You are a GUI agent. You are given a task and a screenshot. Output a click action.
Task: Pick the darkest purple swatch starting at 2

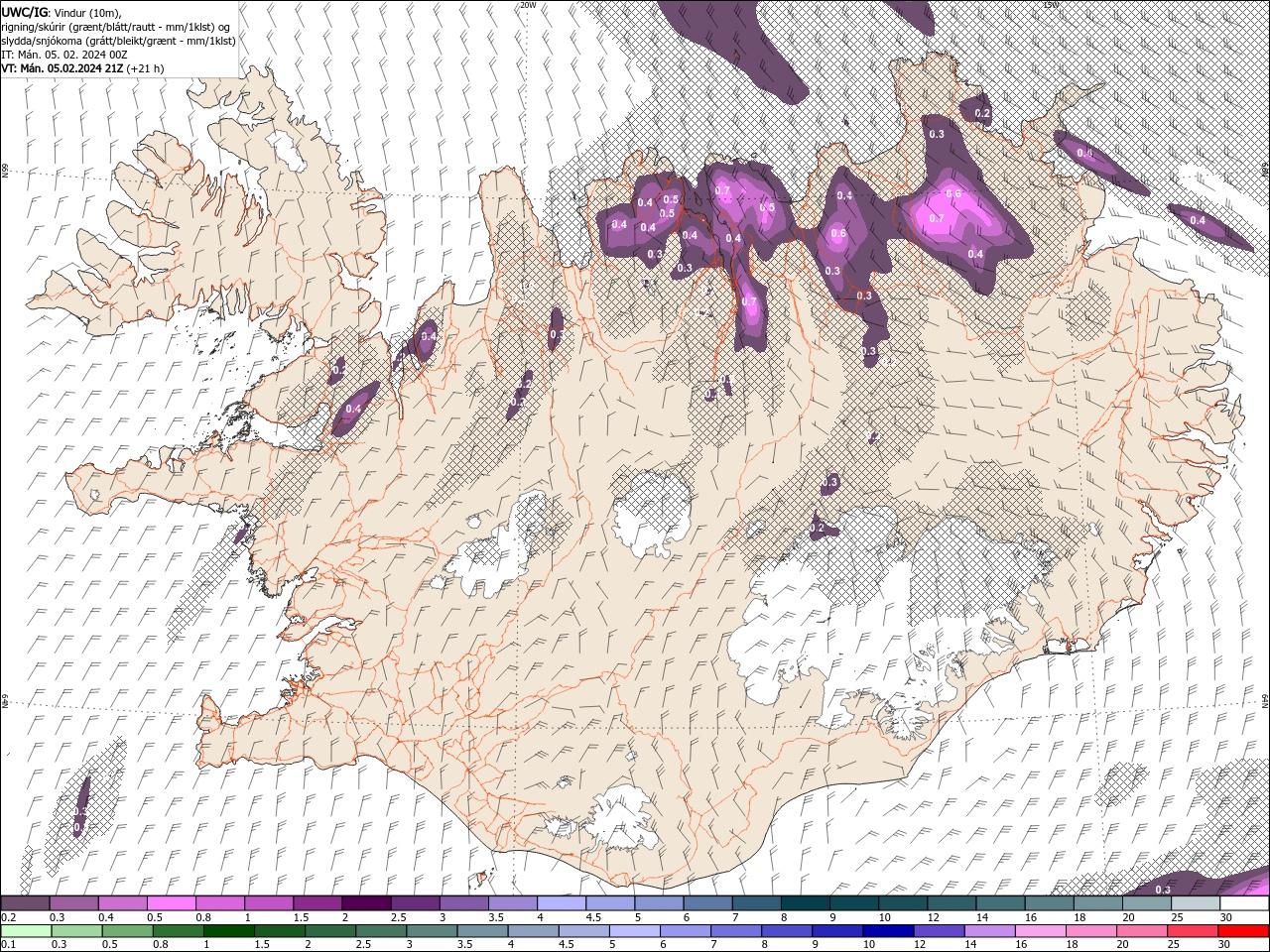pyautogui.click(x=366, y=903)
